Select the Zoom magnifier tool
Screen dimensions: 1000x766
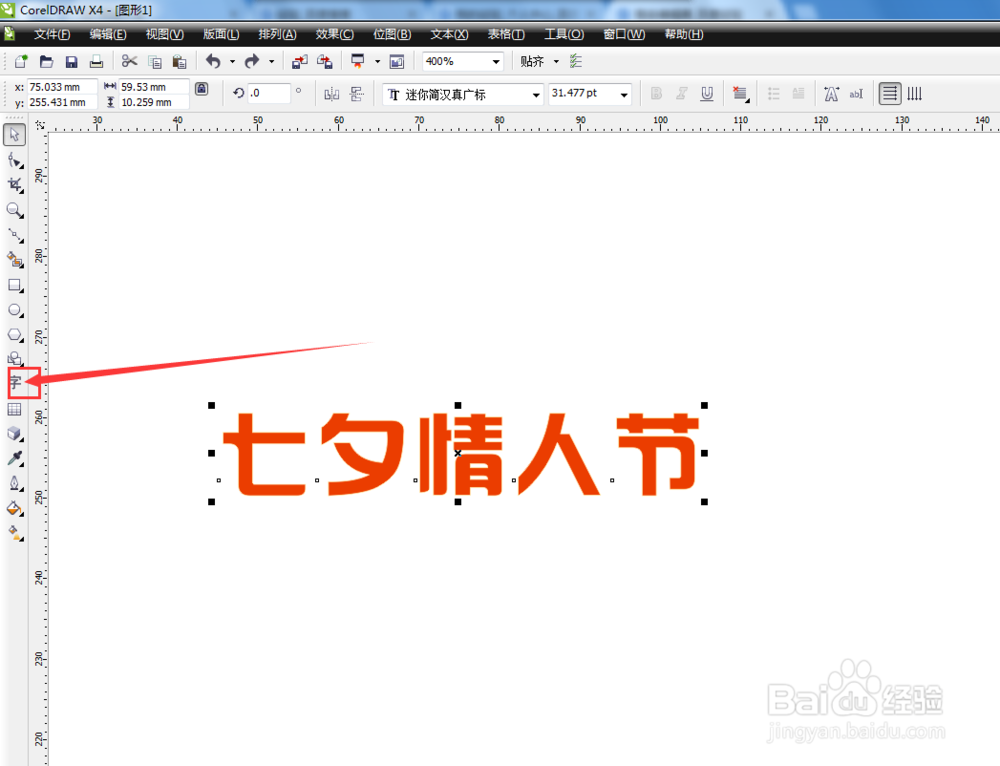[15, 210]
